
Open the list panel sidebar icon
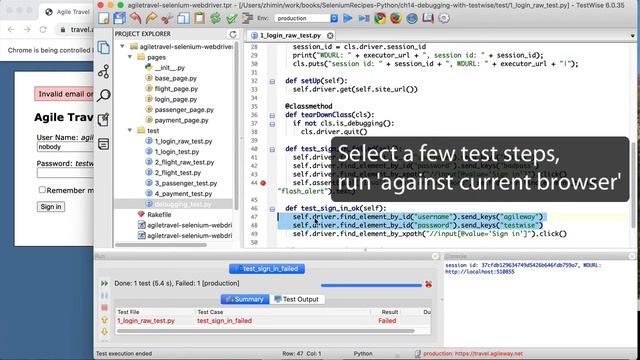(x=104, y=144)
